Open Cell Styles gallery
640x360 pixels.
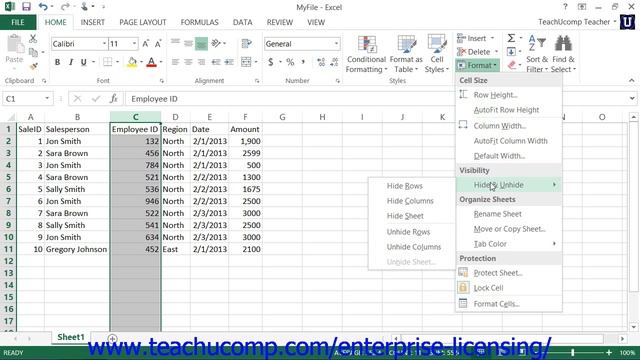click(x=437, y=54)
